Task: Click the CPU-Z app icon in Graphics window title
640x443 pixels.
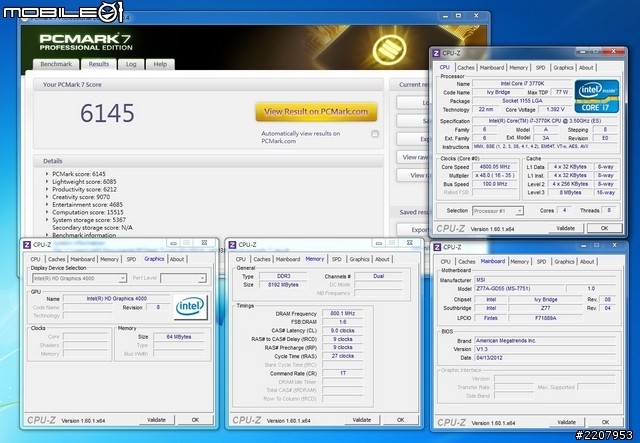Action: 27,245
